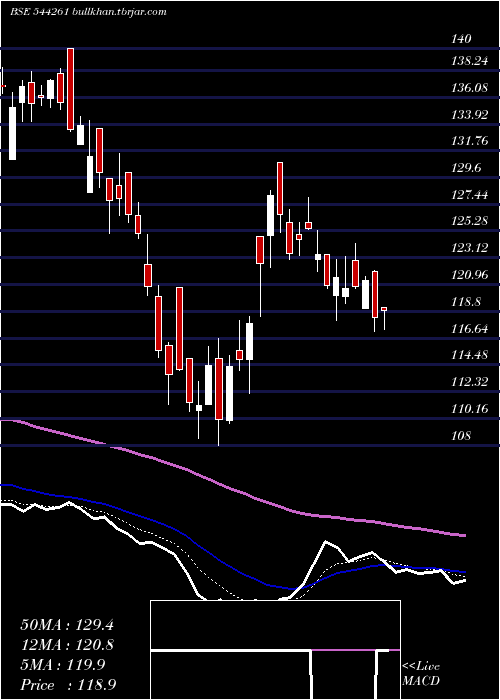Click the tallest red candle reaching 140
Viewport: 500px width, 700px height.
click(70, 89)
